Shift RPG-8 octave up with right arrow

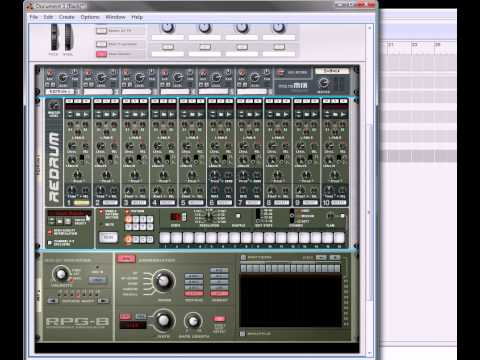pyautogui.click(x=104, y=301)
